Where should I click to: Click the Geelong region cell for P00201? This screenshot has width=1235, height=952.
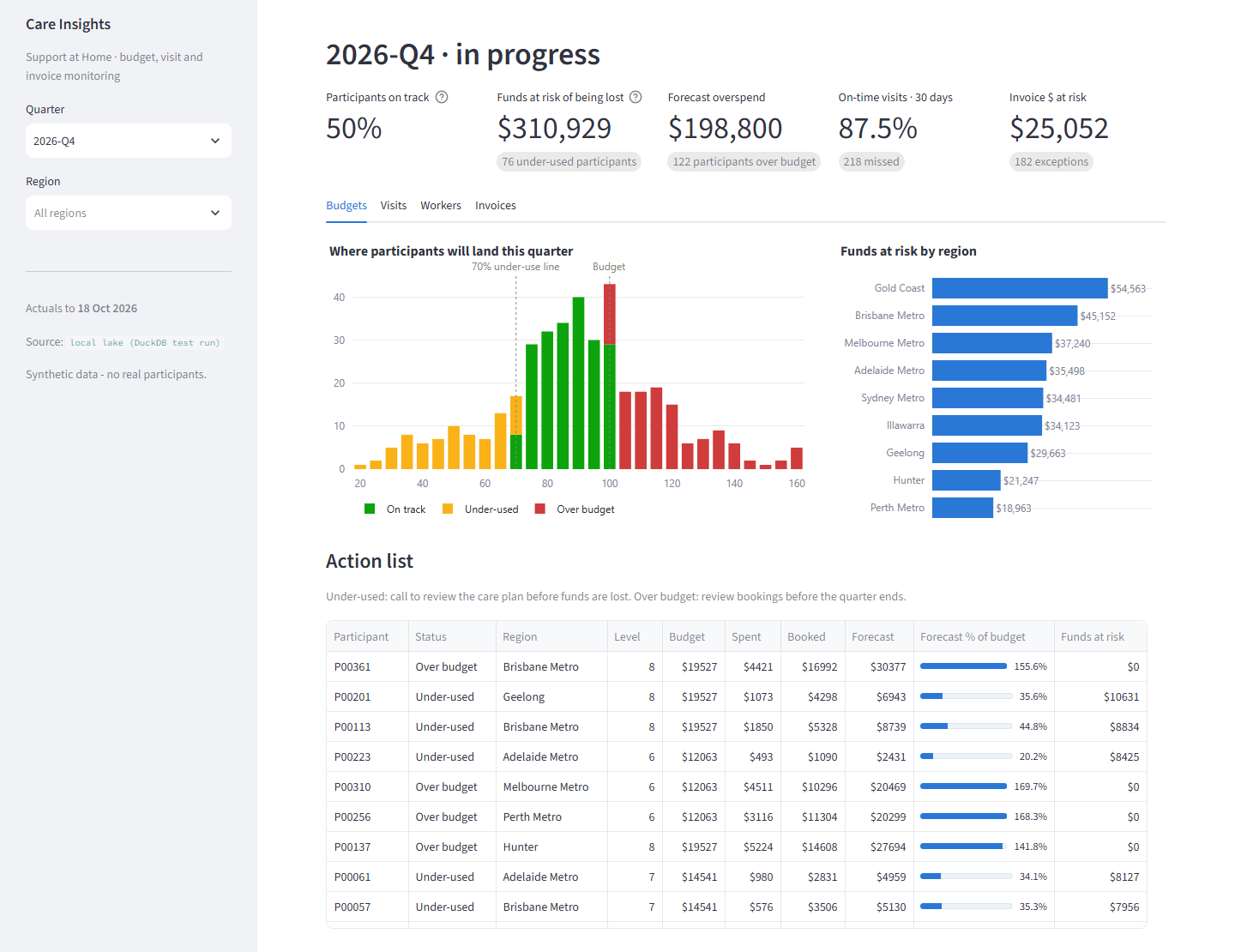(x=552, y=696)
